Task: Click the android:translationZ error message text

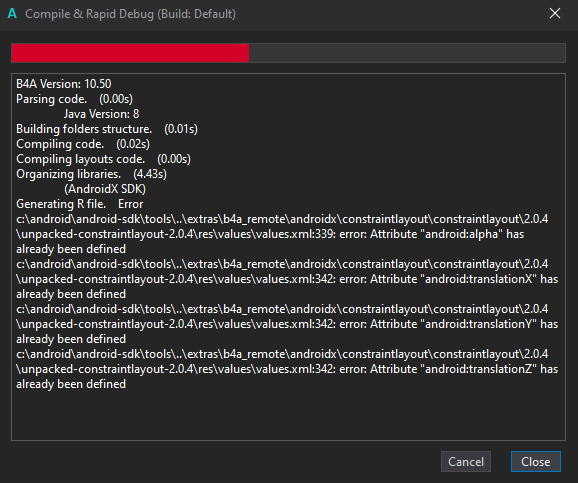Action: [287, 369]
